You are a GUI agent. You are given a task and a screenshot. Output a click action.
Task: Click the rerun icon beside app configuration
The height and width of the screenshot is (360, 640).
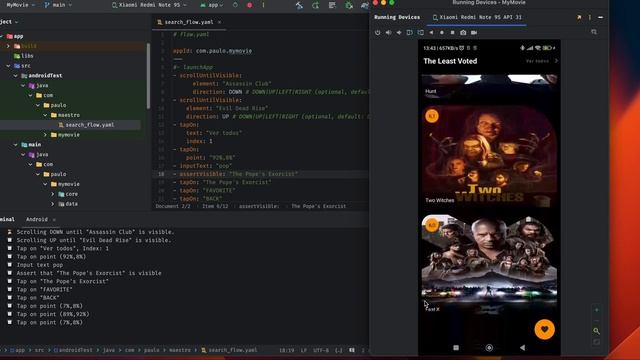coord(235,5)
